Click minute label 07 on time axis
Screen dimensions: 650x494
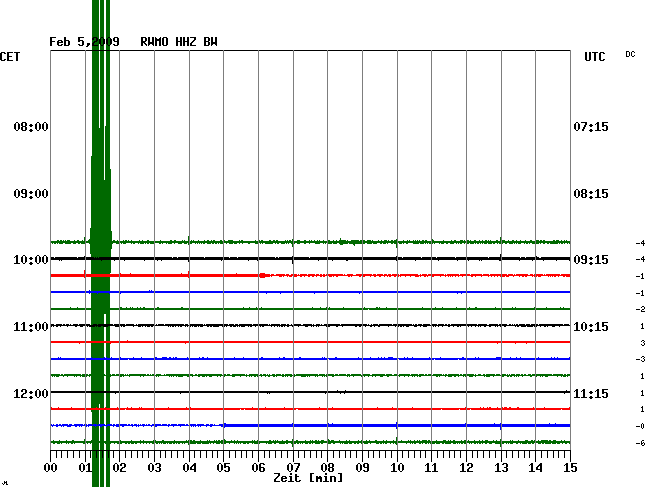293,467
